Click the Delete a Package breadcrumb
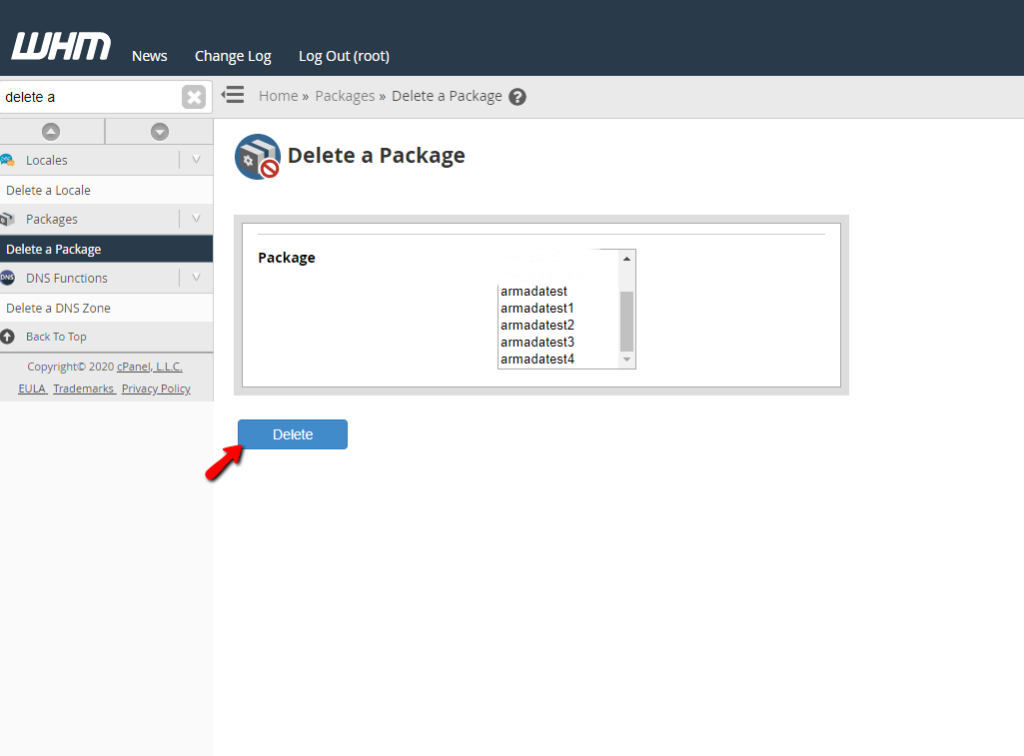Screen dimensions: 1024x756 pyautogui.click(x=447, y=96)
